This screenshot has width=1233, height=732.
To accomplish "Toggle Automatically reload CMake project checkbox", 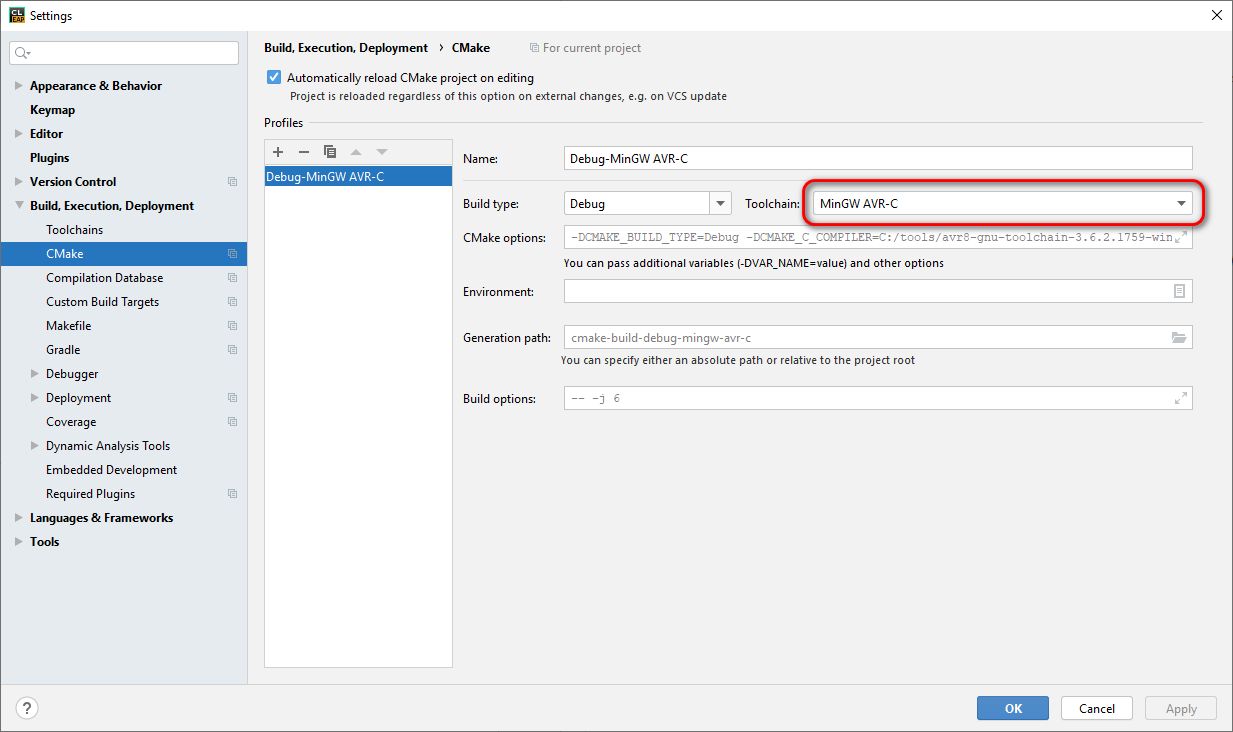I will click(274, 77).
